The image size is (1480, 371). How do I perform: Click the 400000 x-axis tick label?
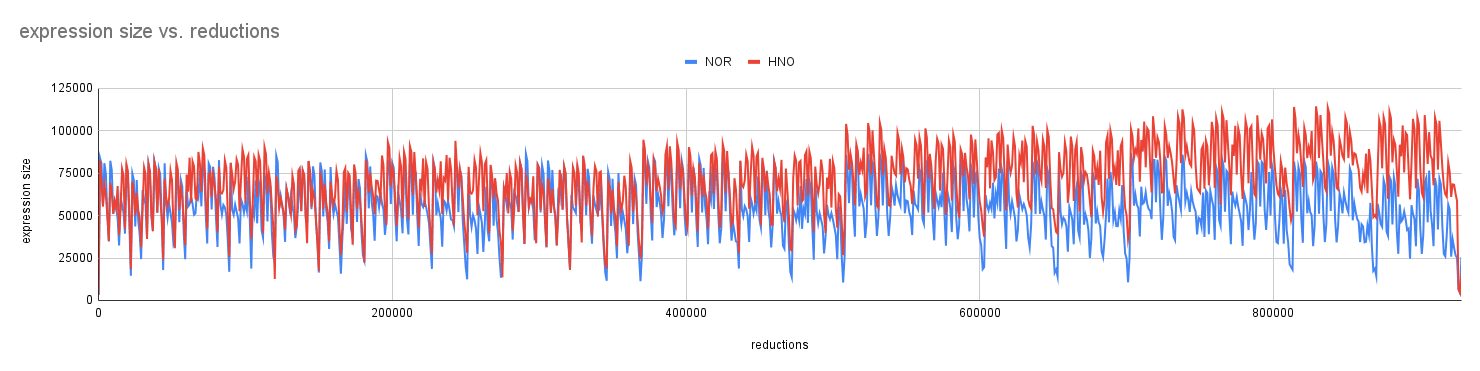[686, 313]
